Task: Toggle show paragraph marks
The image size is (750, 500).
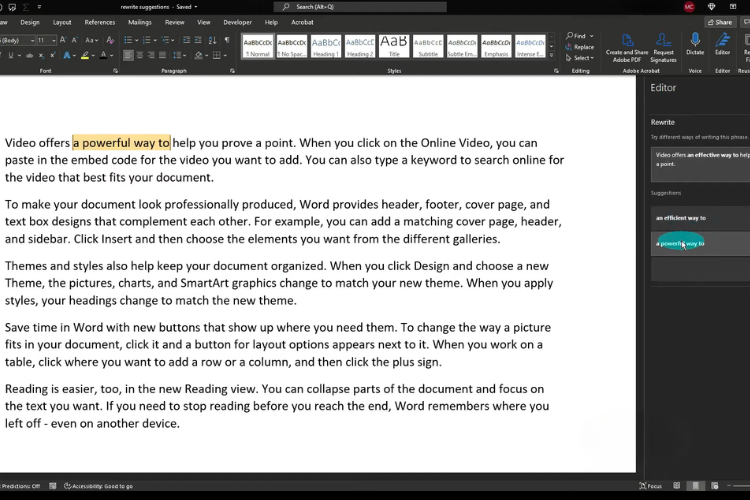Action: 227,40
